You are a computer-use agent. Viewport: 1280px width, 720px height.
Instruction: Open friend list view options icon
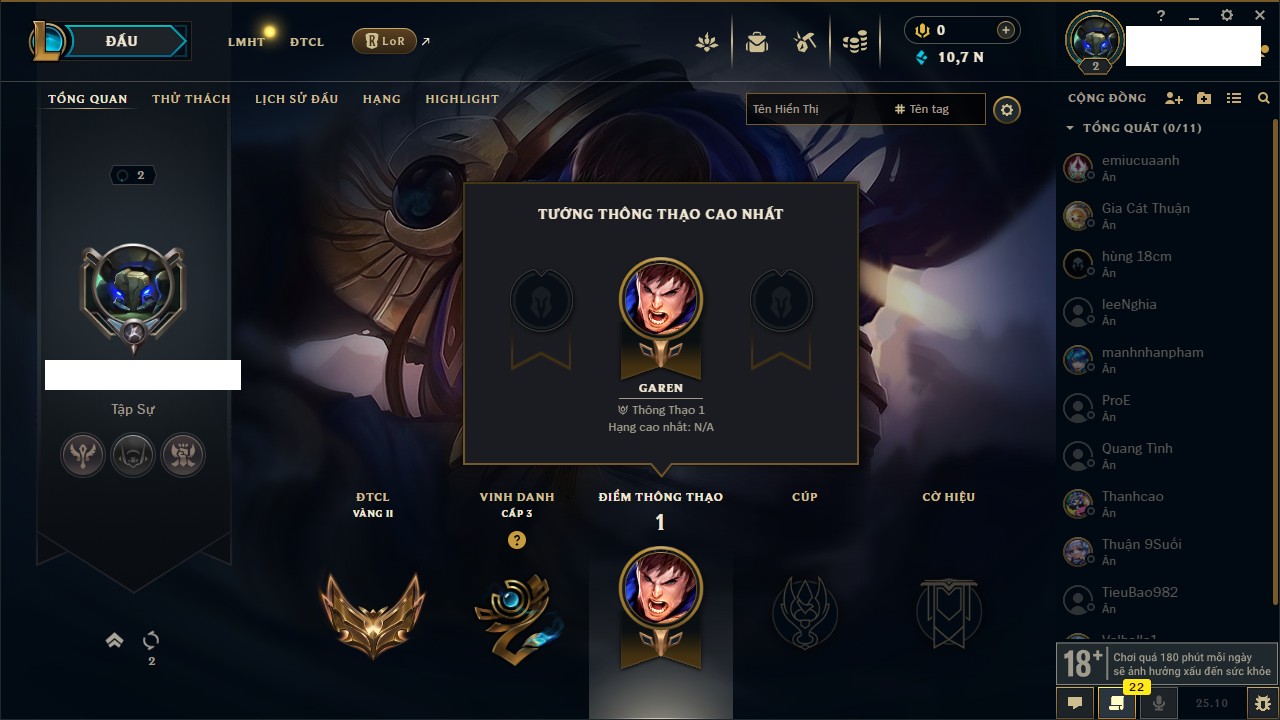coord(1234,98)
